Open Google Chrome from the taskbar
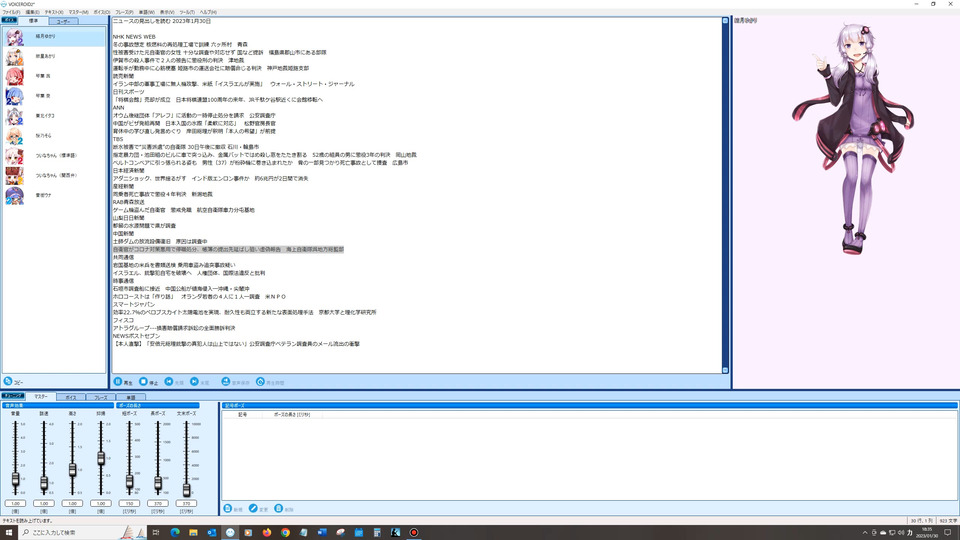Screen dimensions: 960x540 pos(285,532)
